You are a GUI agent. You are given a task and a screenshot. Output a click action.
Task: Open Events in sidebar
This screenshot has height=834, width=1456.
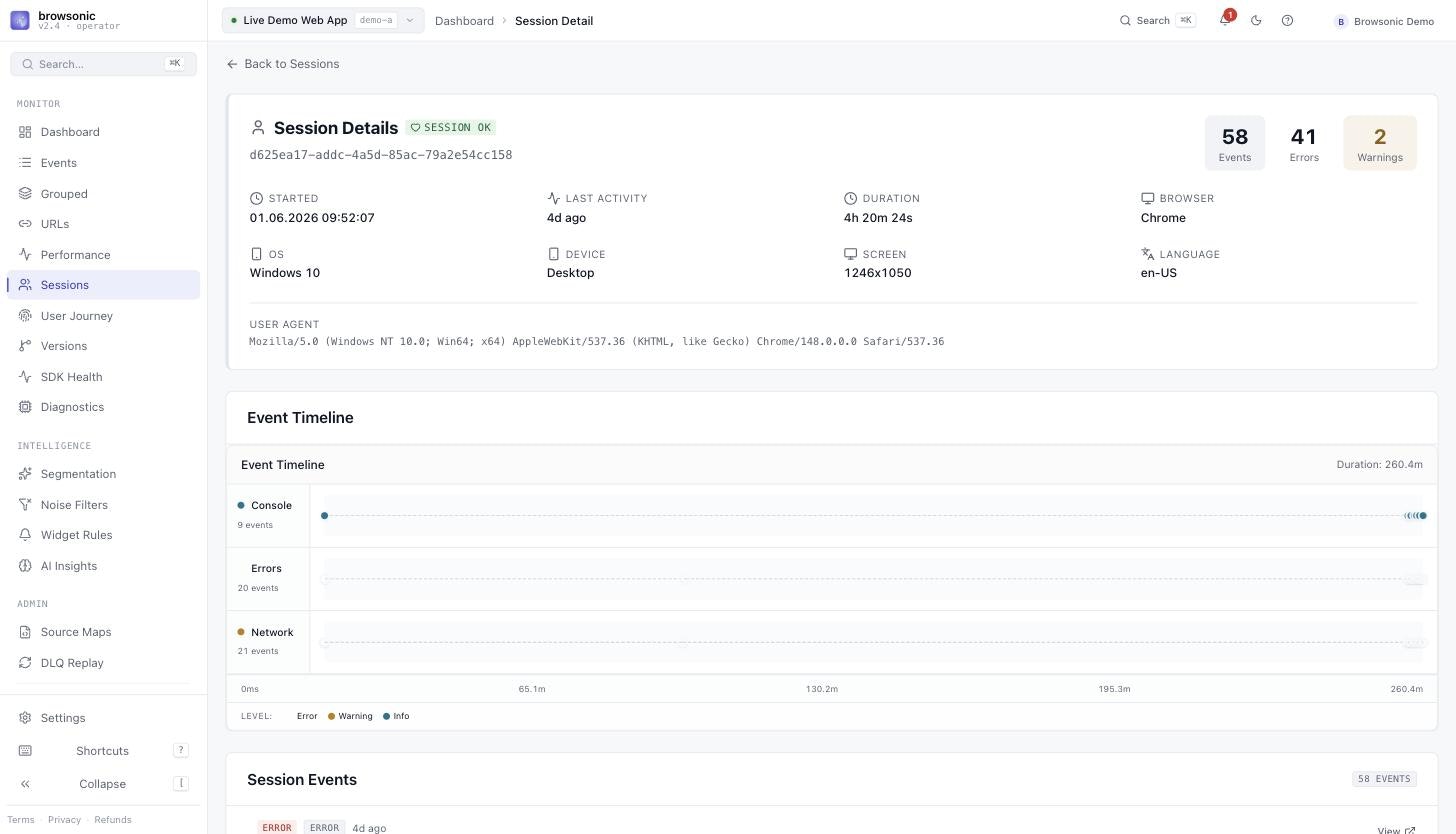pyautogui.click(x=103, y=163)
